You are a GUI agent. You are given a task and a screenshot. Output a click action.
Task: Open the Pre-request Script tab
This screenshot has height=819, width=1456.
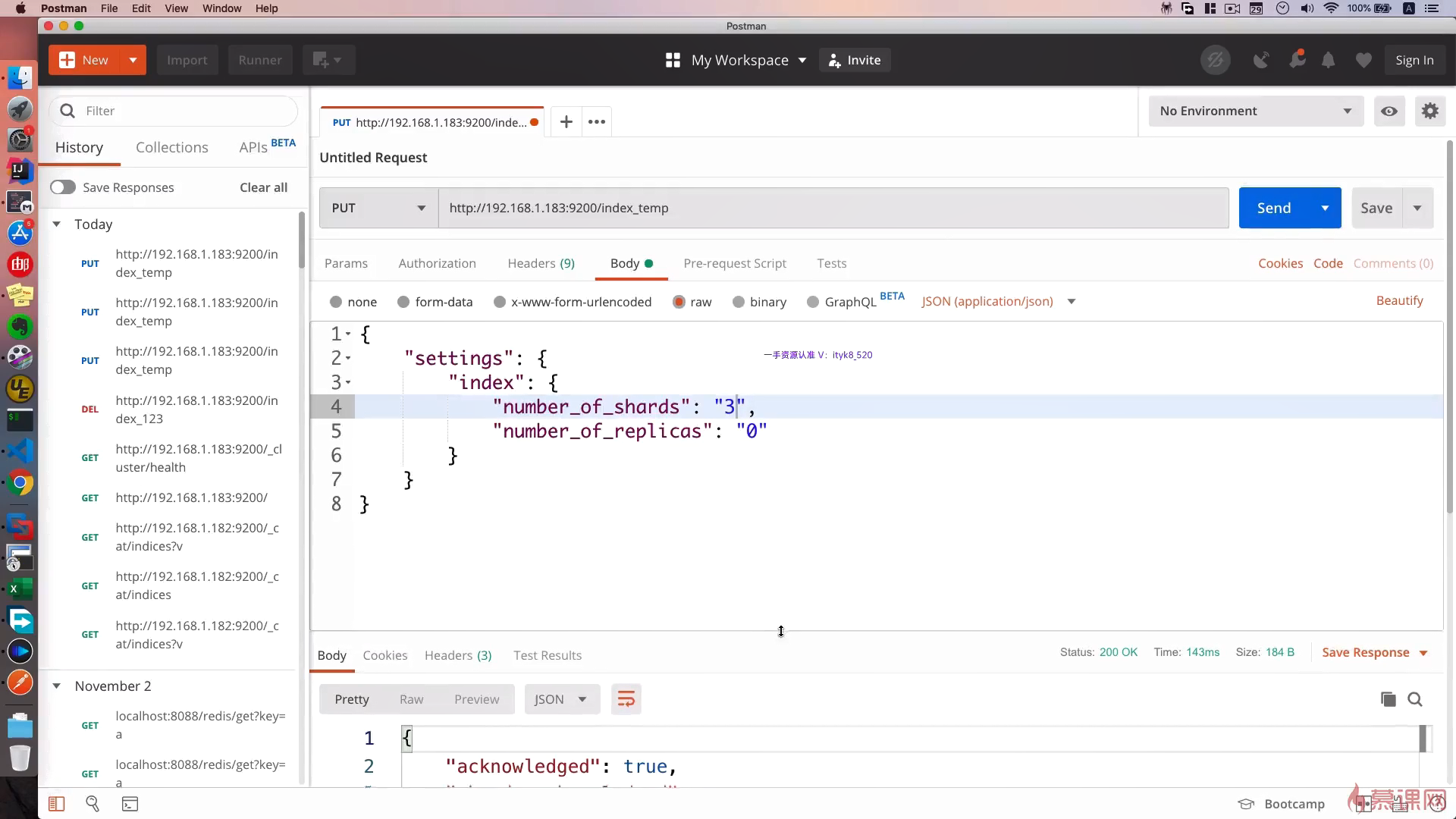point(734,263)
